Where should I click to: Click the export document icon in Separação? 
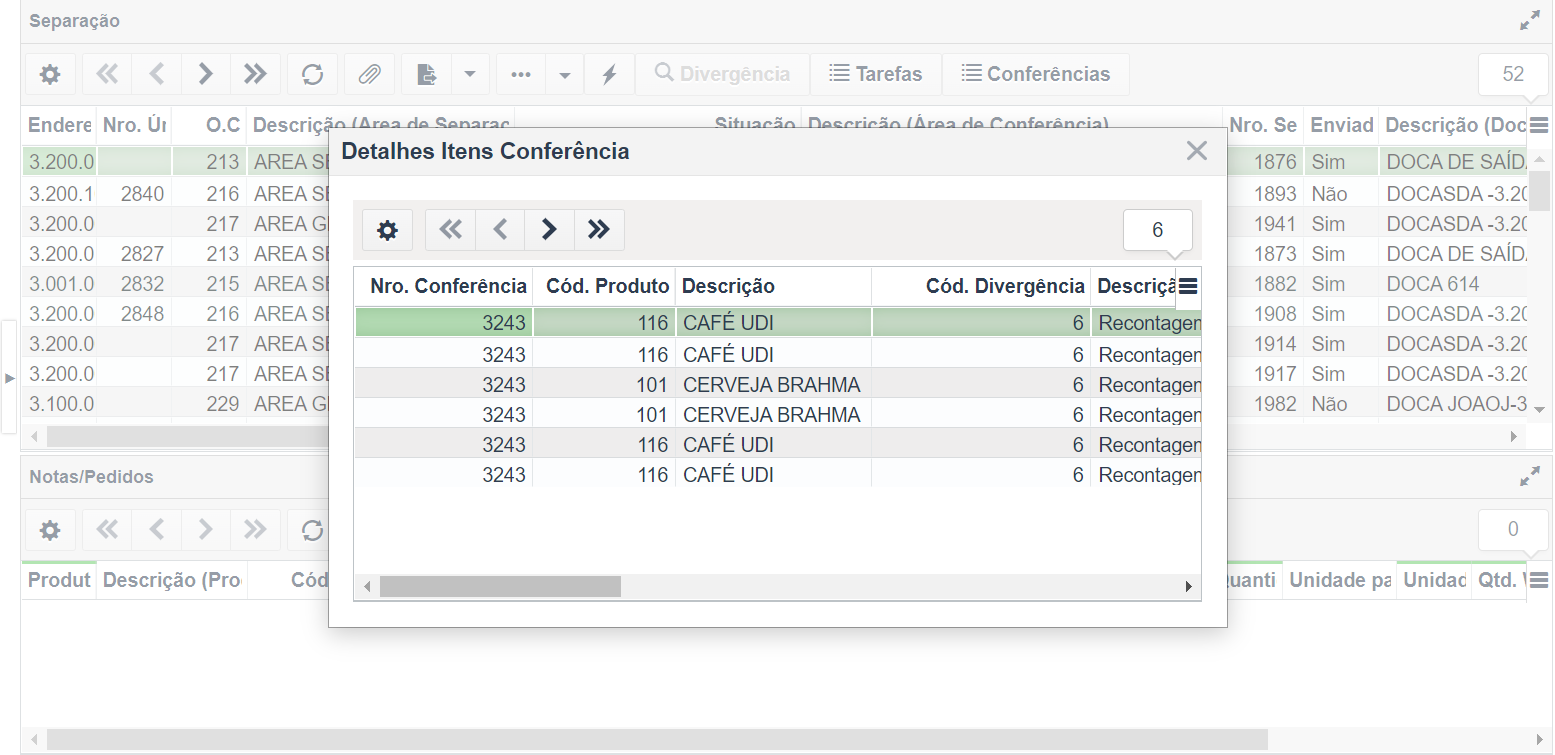coord(427,74)
